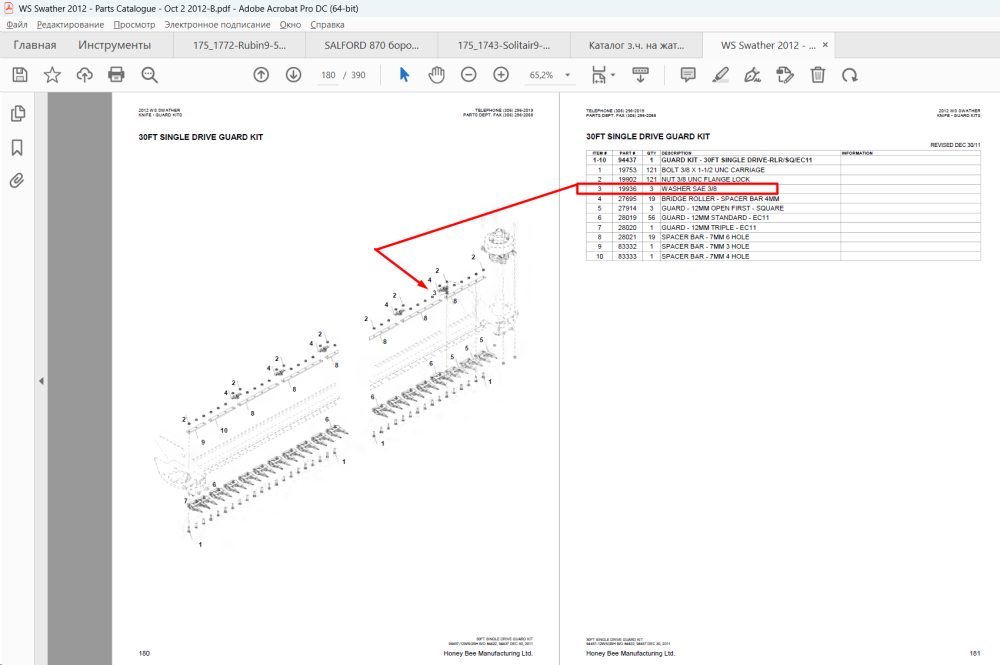Save the file with the floppy disk icon

tap(20, 75)
